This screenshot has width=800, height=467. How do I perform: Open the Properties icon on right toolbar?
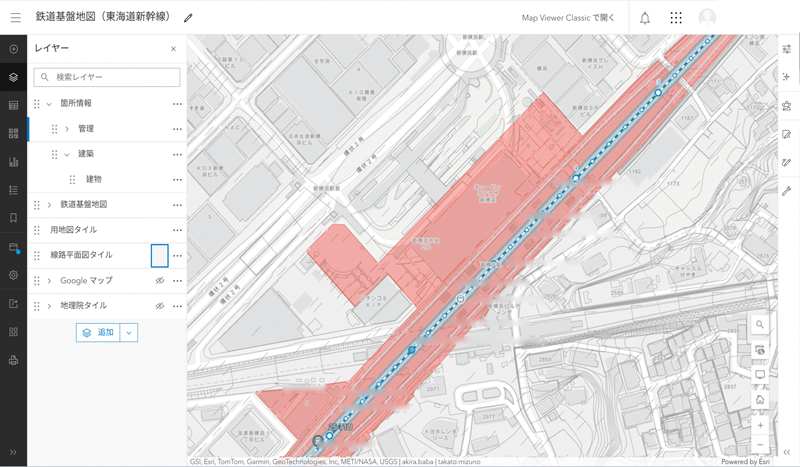pyautogui.click(x=786, y=49)
